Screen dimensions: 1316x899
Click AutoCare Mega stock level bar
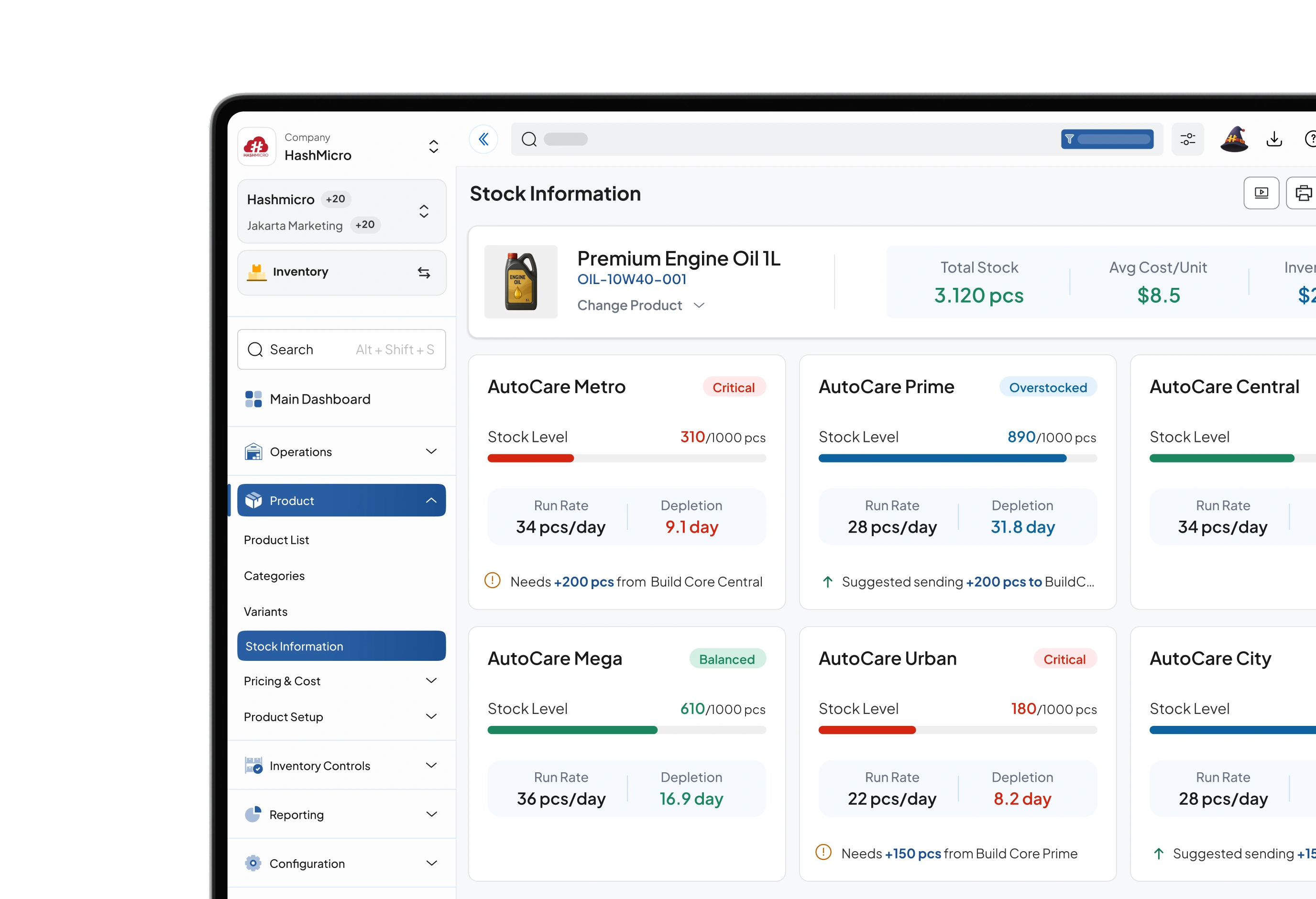click(627, 730)
